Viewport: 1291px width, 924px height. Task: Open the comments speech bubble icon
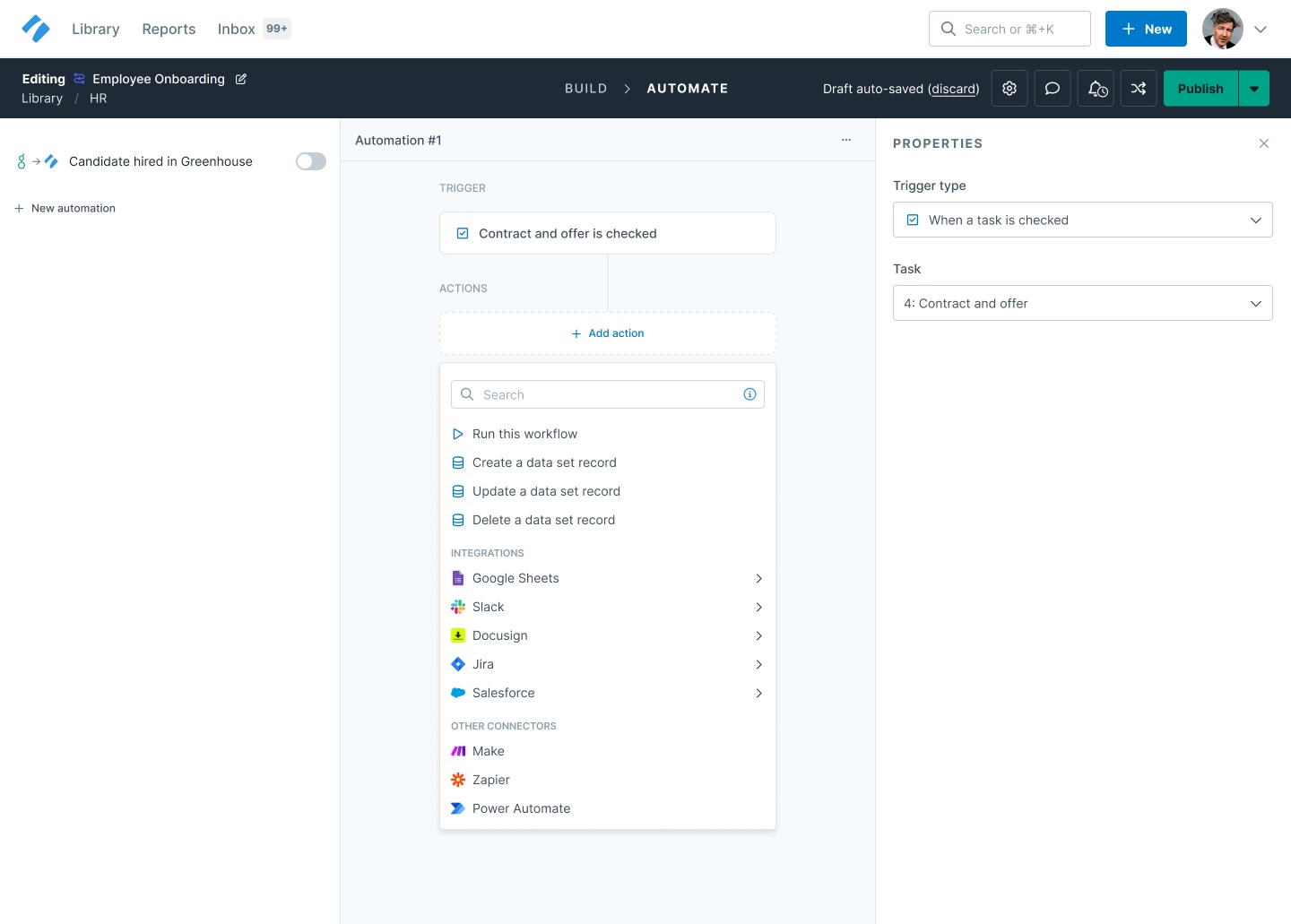1053,89
